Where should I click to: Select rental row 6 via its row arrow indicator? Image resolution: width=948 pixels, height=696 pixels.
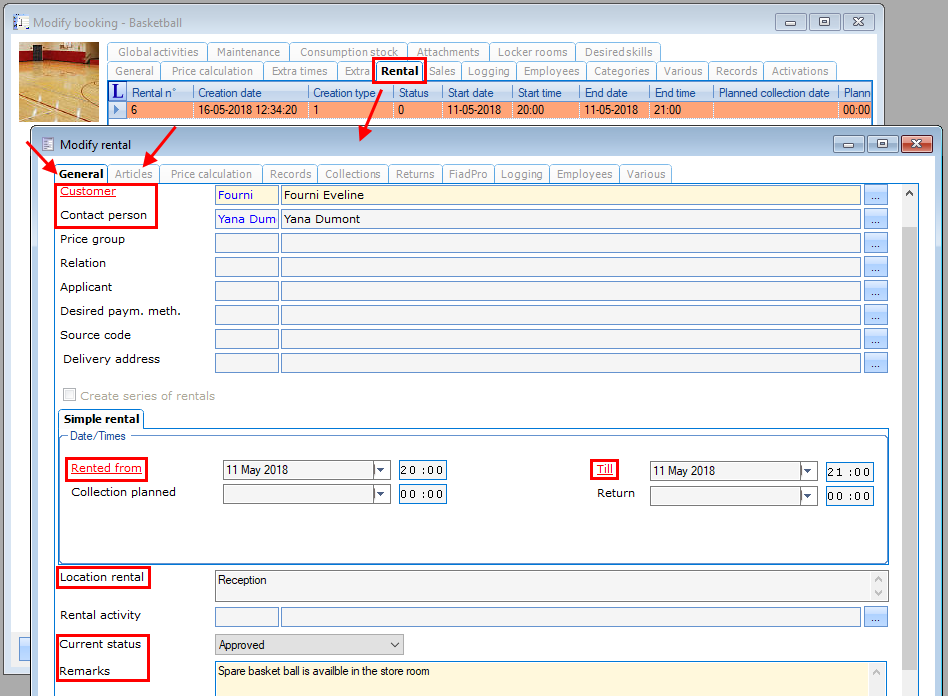(x=117, y=109)
